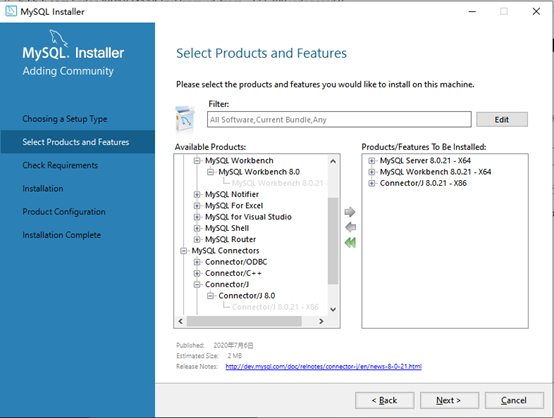Select MySQL Notifier in Available Products

pos(232,194)
